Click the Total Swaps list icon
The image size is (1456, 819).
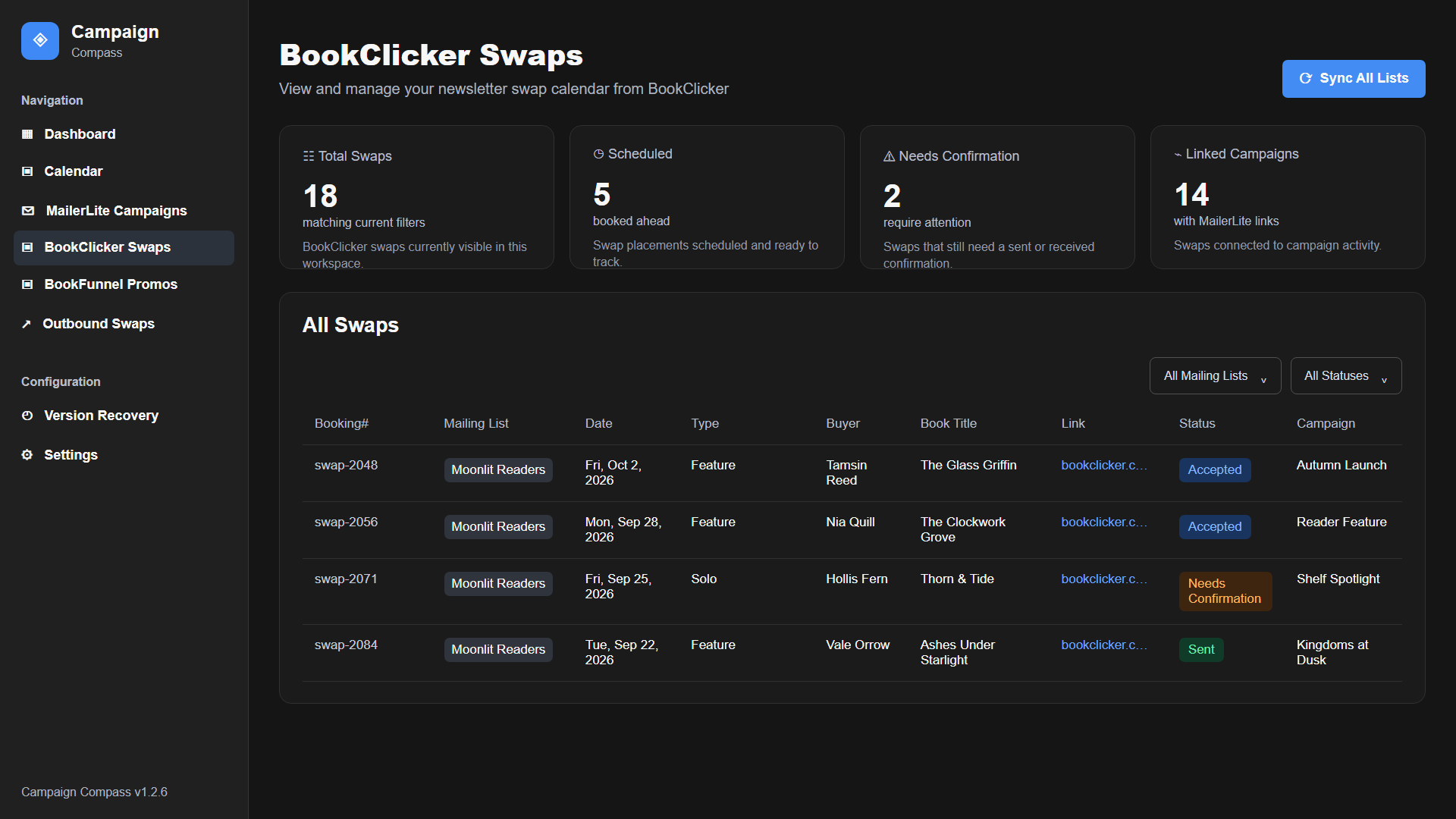(309, 156)
